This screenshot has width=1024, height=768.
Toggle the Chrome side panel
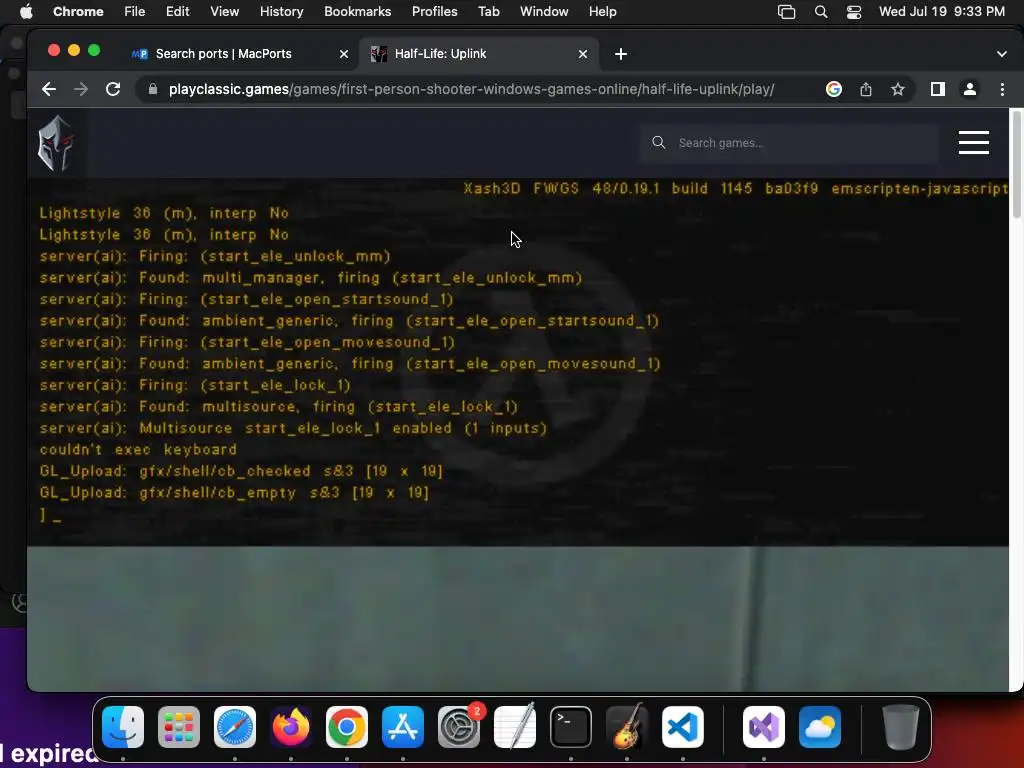coord(938,89)
